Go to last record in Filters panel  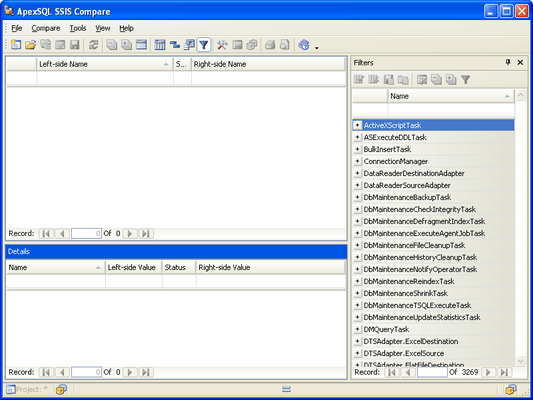click(x=504, y=372)
